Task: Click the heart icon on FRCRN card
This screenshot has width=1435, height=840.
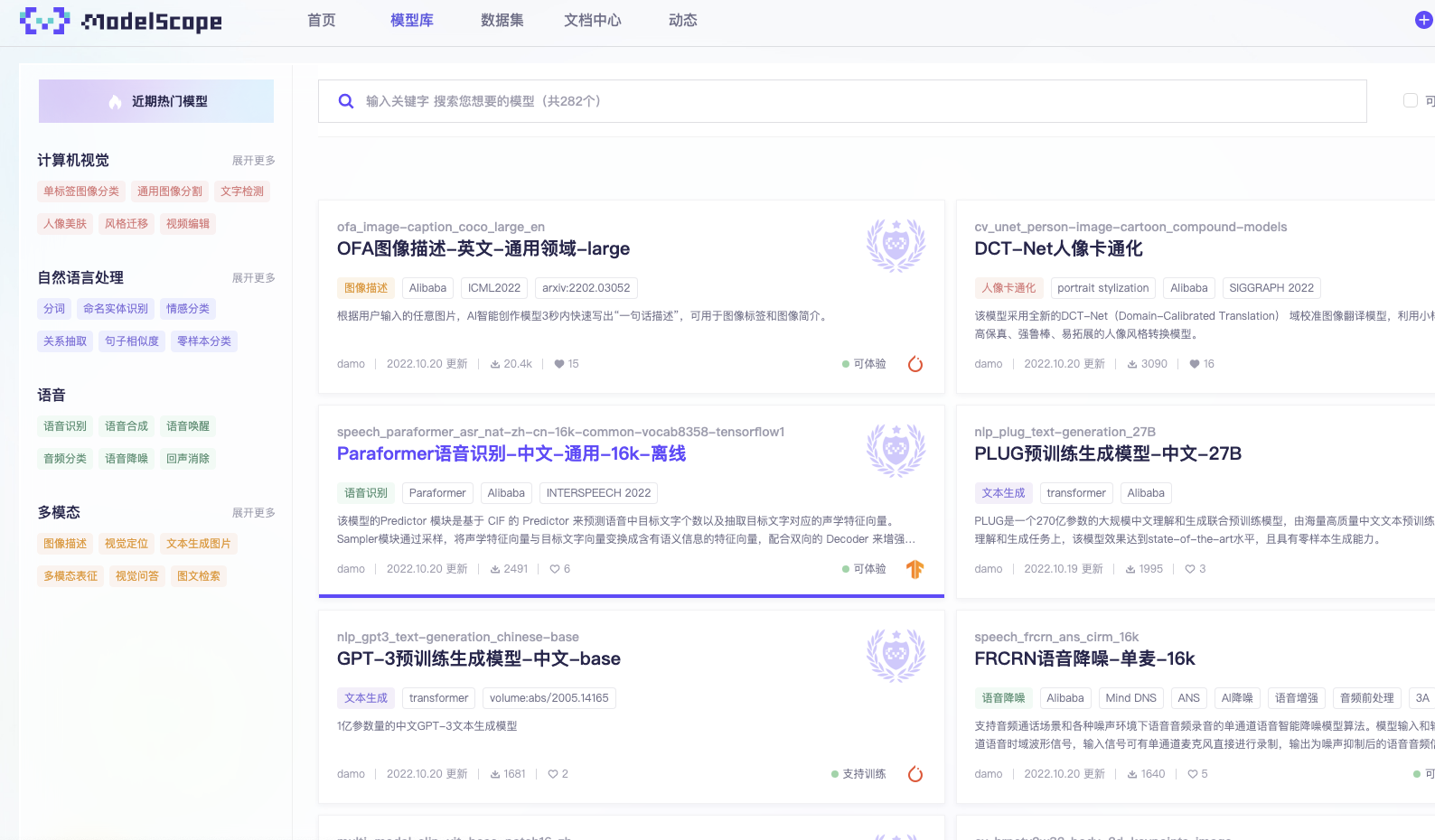Action: click(1193, 774)
